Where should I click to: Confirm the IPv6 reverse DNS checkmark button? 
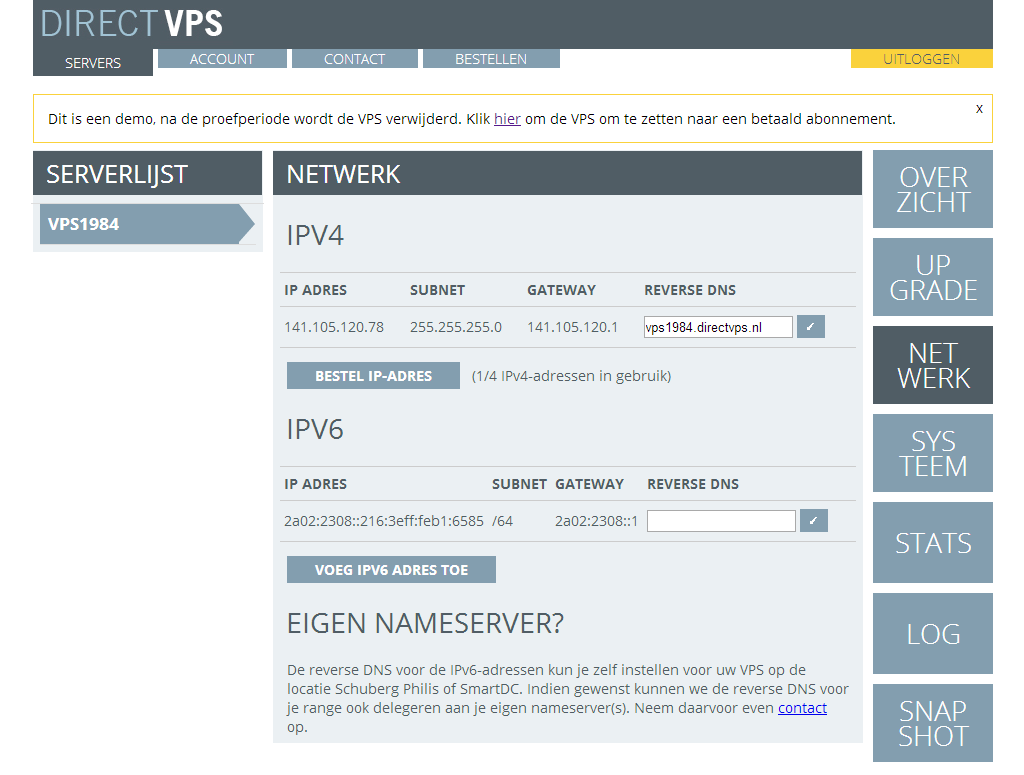pyautogui.click(x=814, y=521)
